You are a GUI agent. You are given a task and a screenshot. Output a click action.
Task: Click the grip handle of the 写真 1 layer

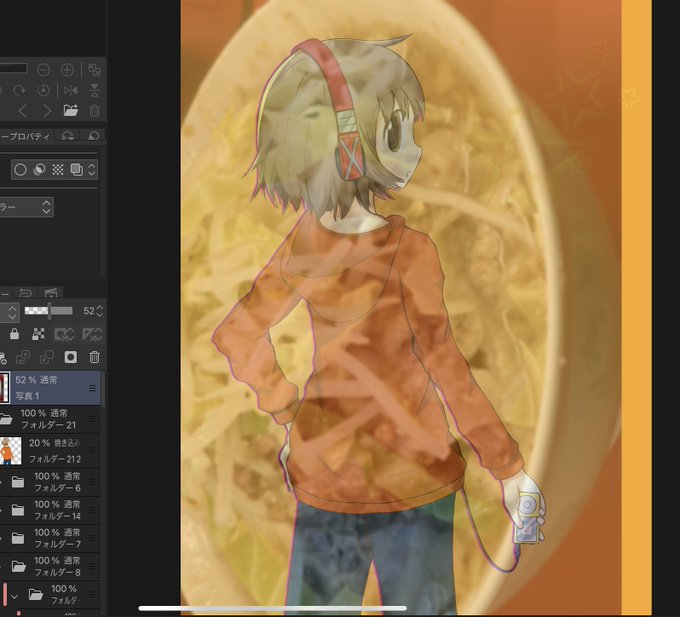[92, 388]
